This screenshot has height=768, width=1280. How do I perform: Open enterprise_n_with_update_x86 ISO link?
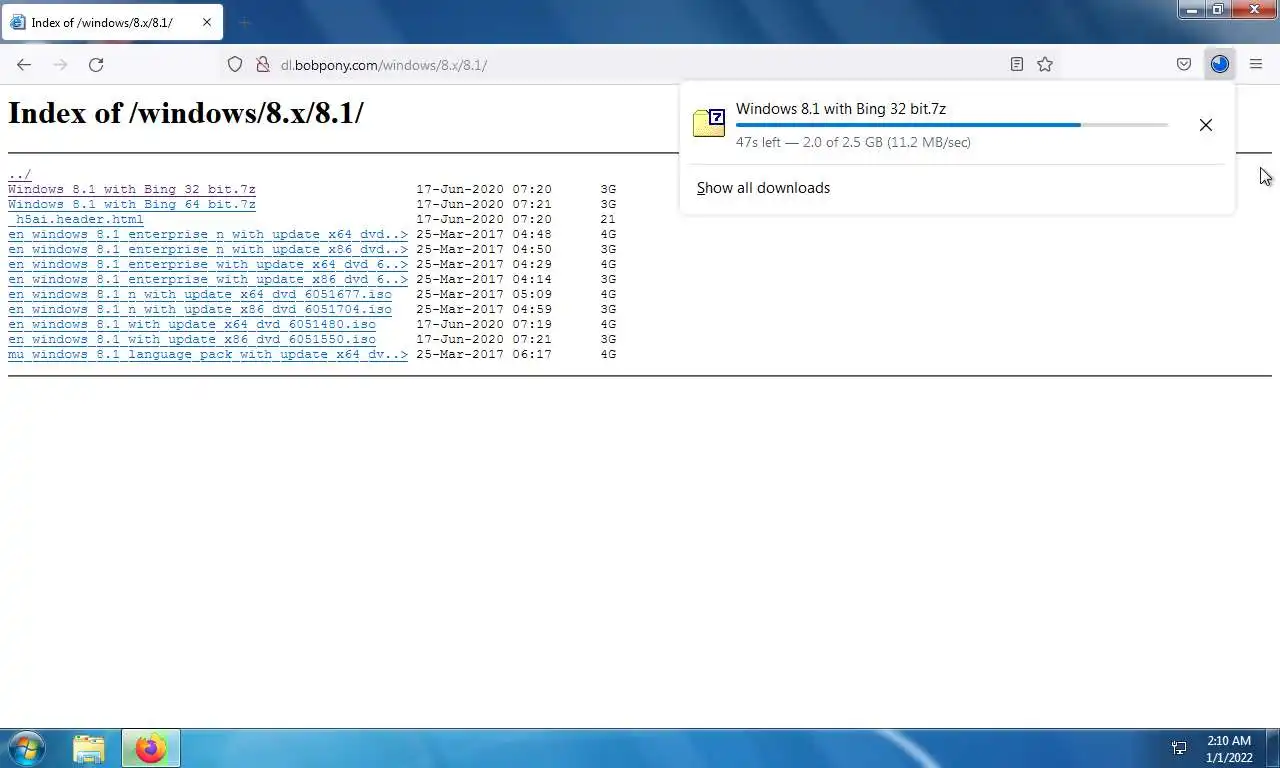208,249
